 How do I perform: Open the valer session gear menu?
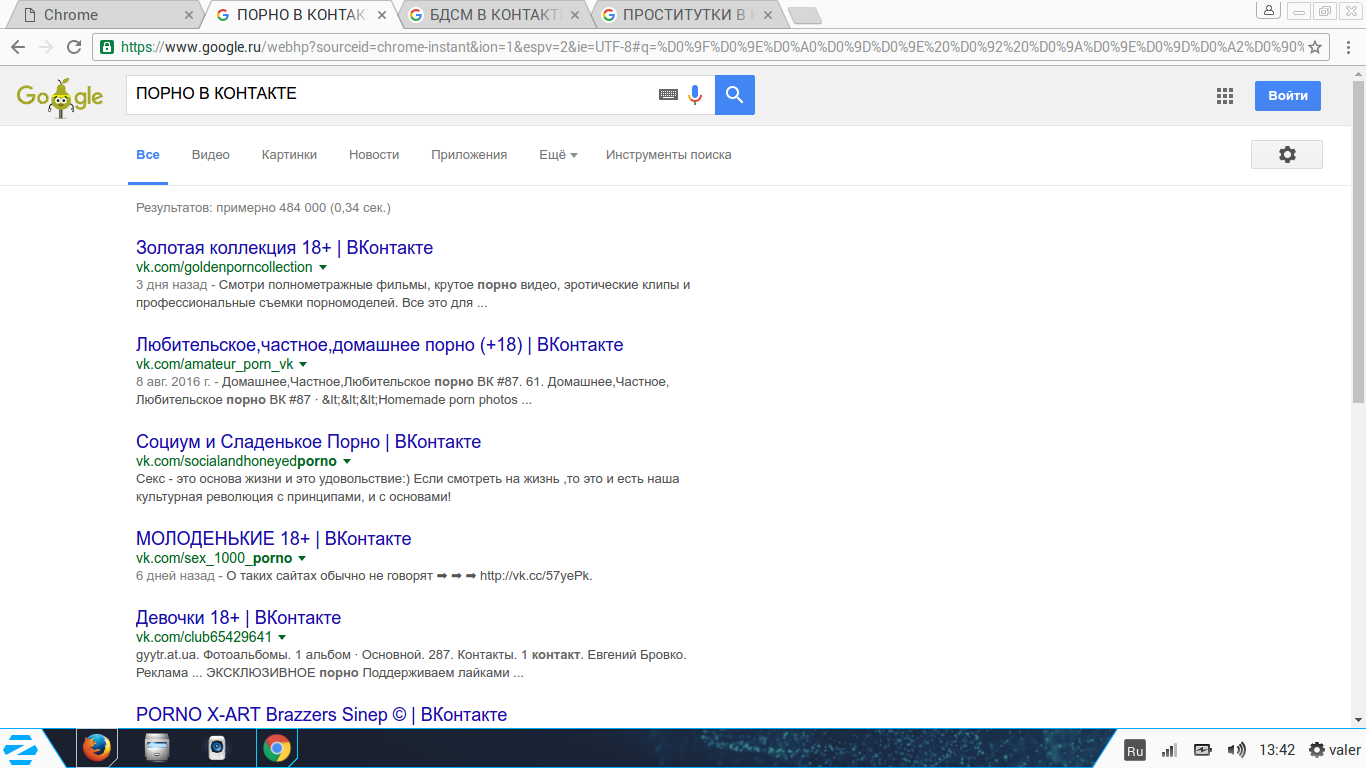(x=1334, y=750)
